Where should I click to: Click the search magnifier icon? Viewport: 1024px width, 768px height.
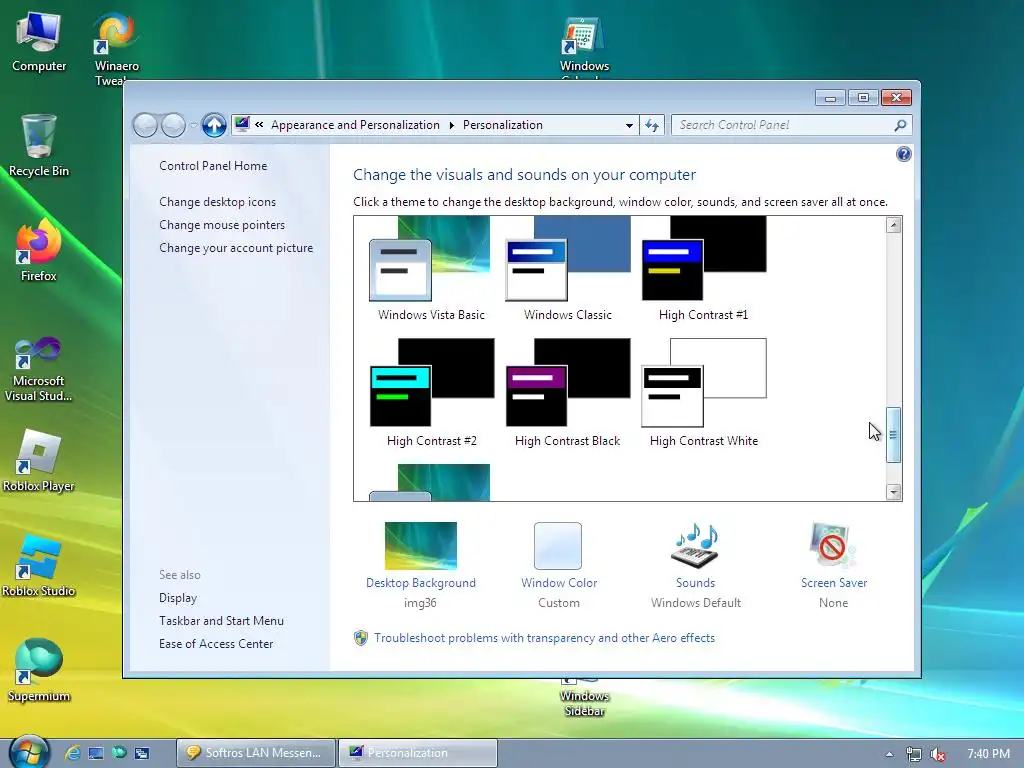[900, 125]
